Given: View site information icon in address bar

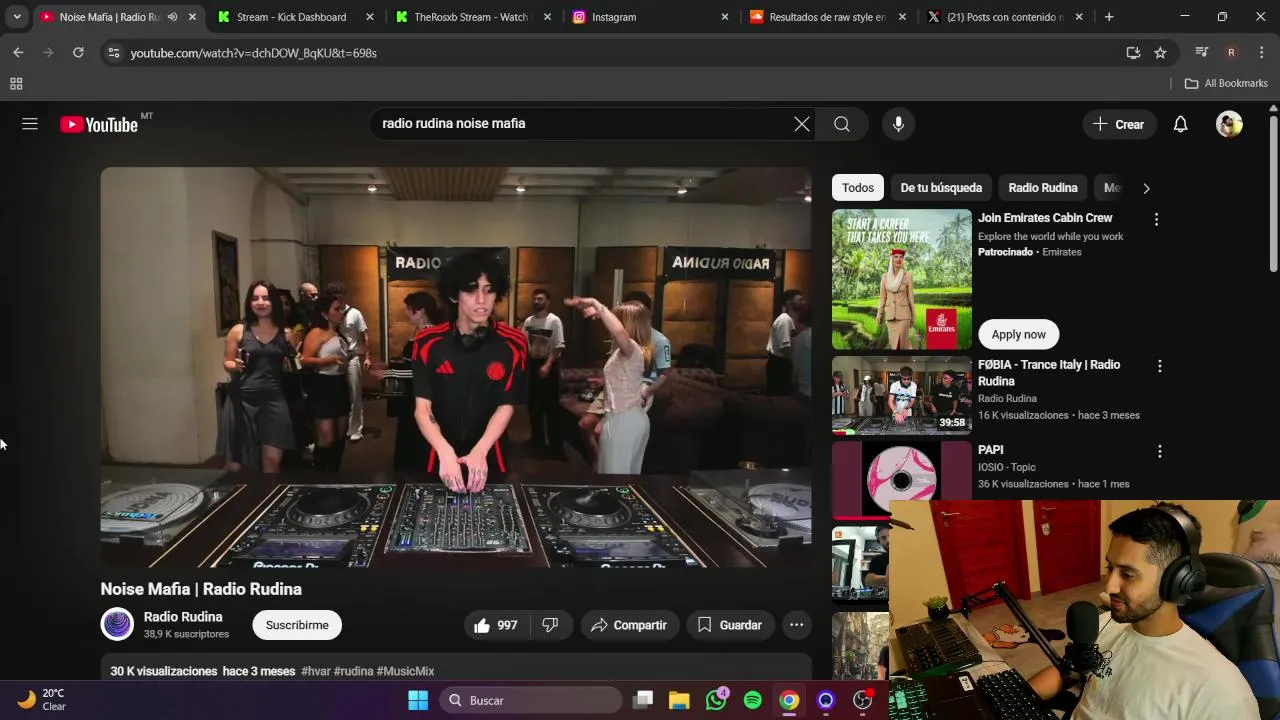Looking at the screenshot, I should point(113,53).
